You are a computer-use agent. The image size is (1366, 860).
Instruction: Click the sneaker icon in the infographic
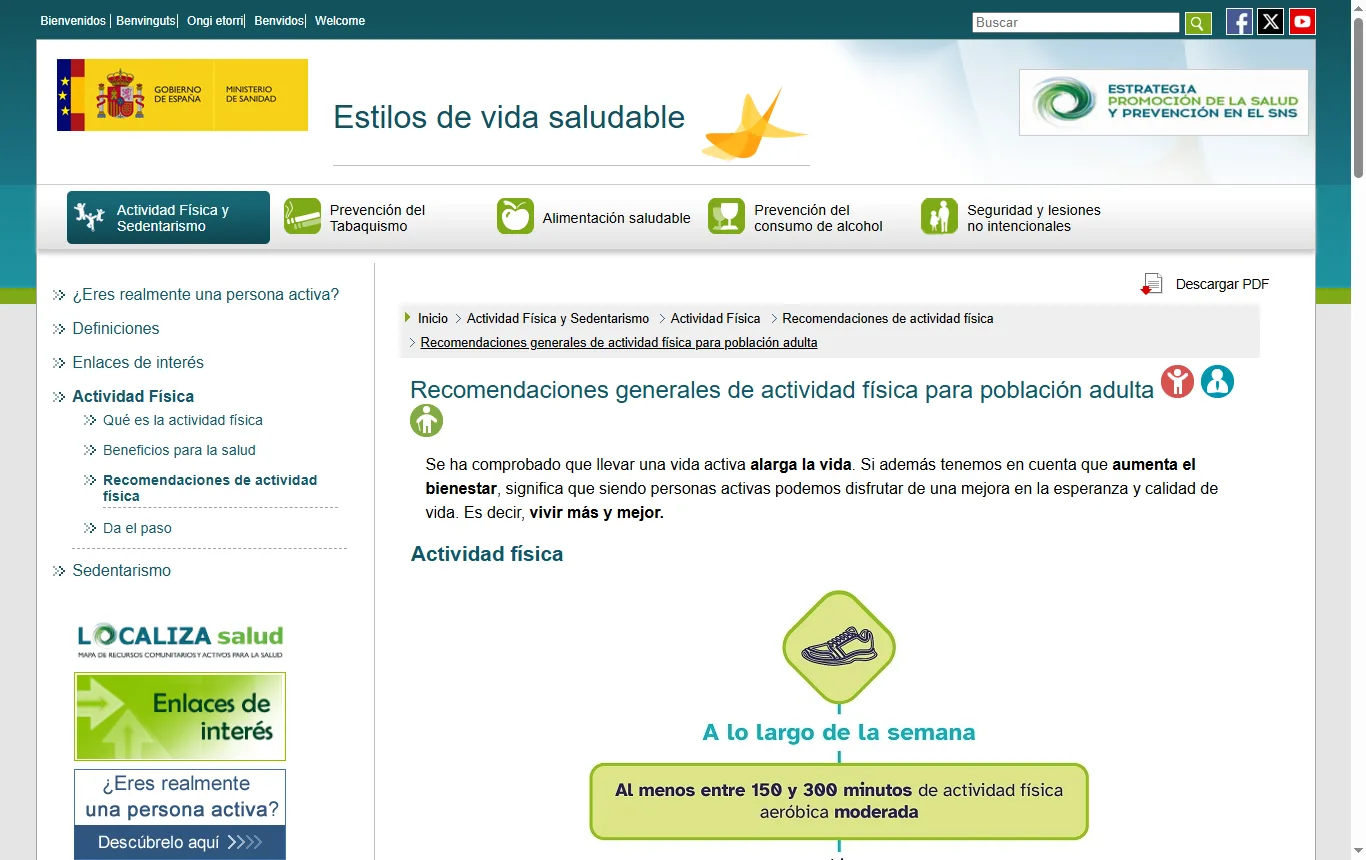839,647
